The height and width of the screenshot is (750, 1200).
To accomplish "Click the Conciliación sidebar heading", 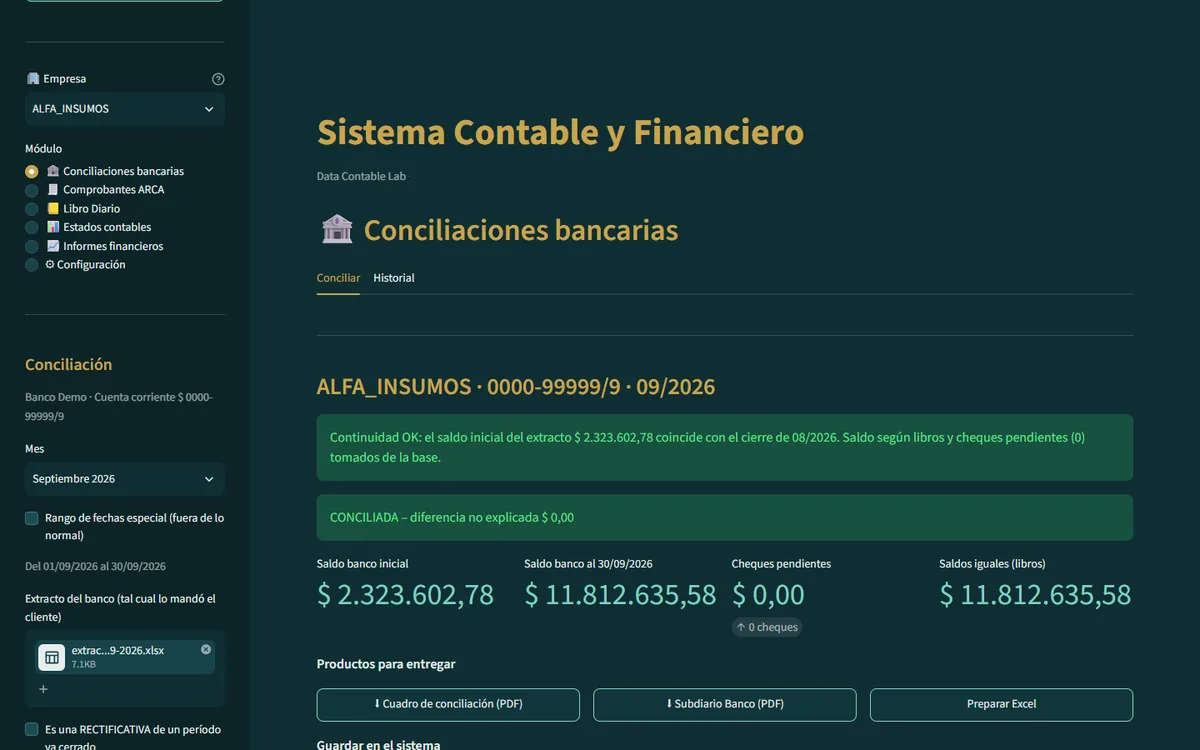I will (69, 365).
